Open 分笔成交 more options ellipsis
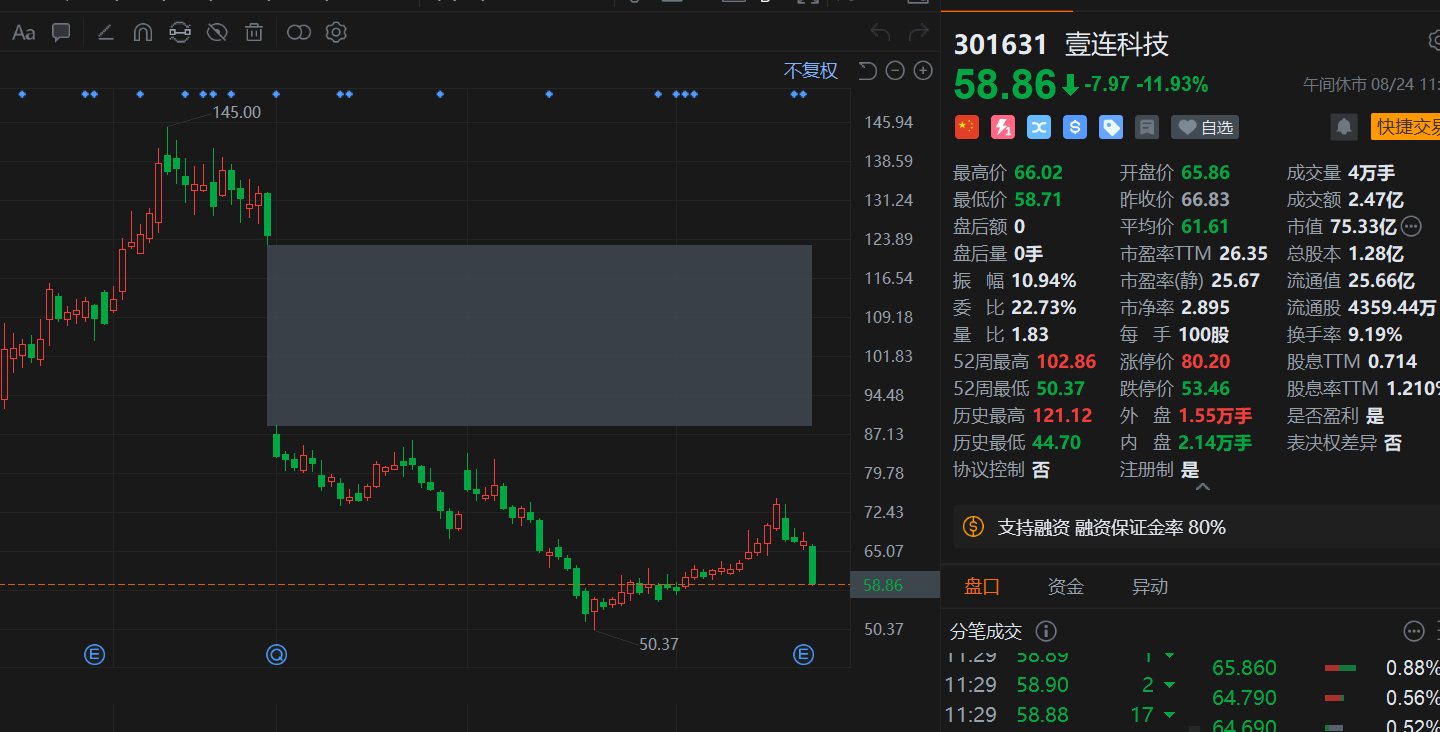 [x=1414, y=631]
